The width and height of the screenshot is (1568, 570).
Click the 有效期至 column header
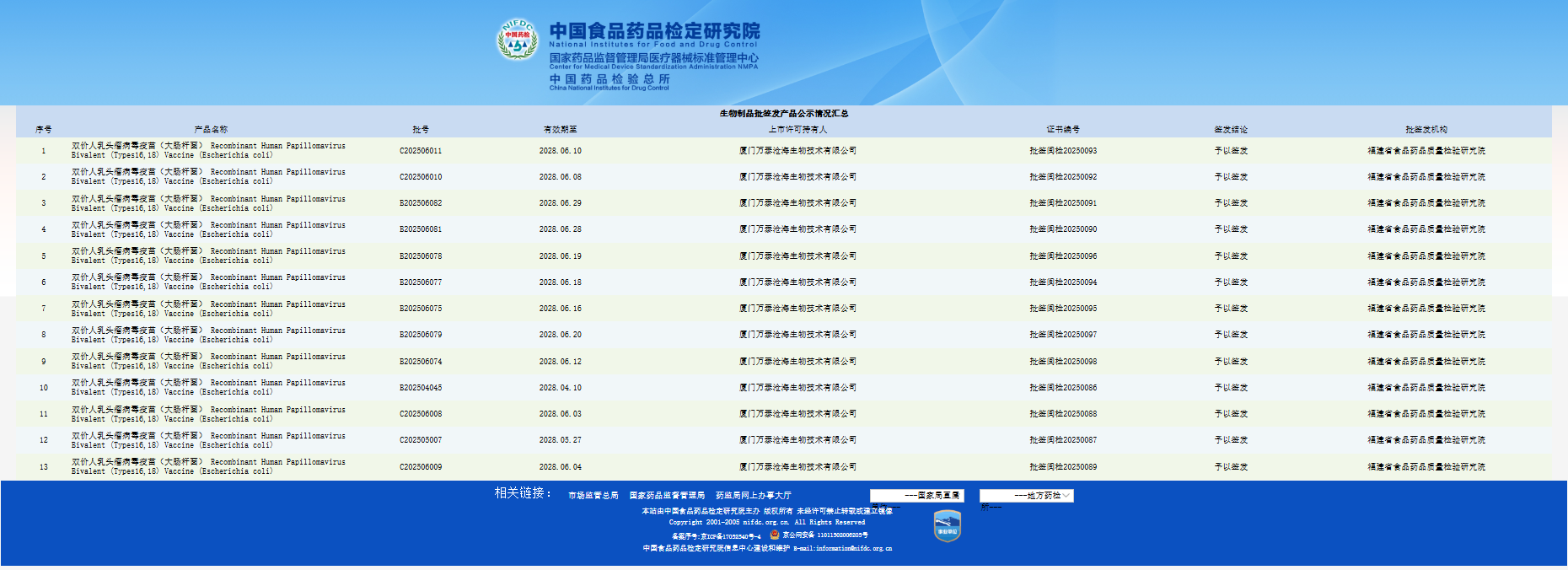[x=561, y=130]
